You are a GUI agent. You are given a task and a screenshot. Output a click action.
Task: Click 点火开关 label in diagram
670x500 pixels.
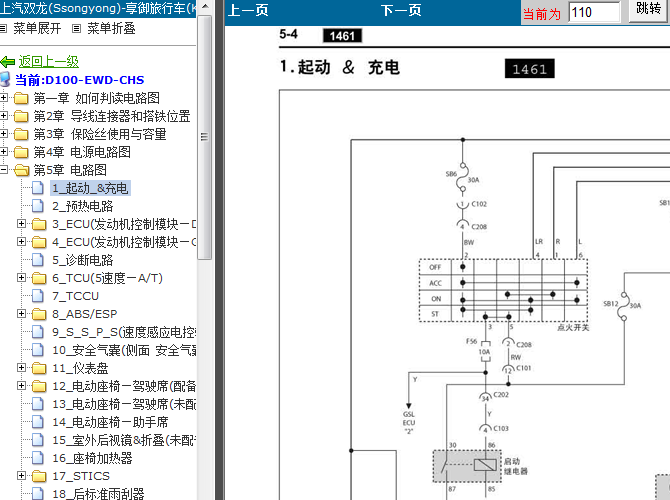pyautogui.click(x=573, y=328)
